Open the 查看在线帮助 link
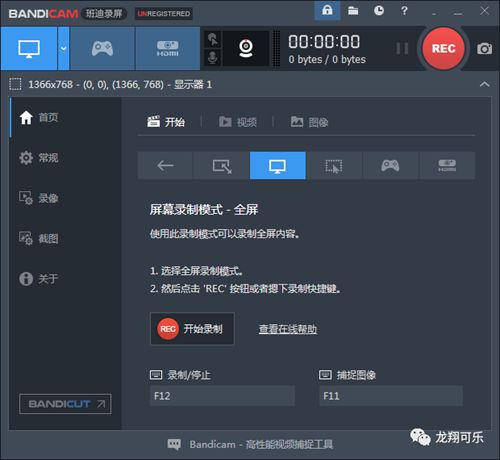Image resolution: width=500 pixels, height=460 pixels. (x=288, y=329)
